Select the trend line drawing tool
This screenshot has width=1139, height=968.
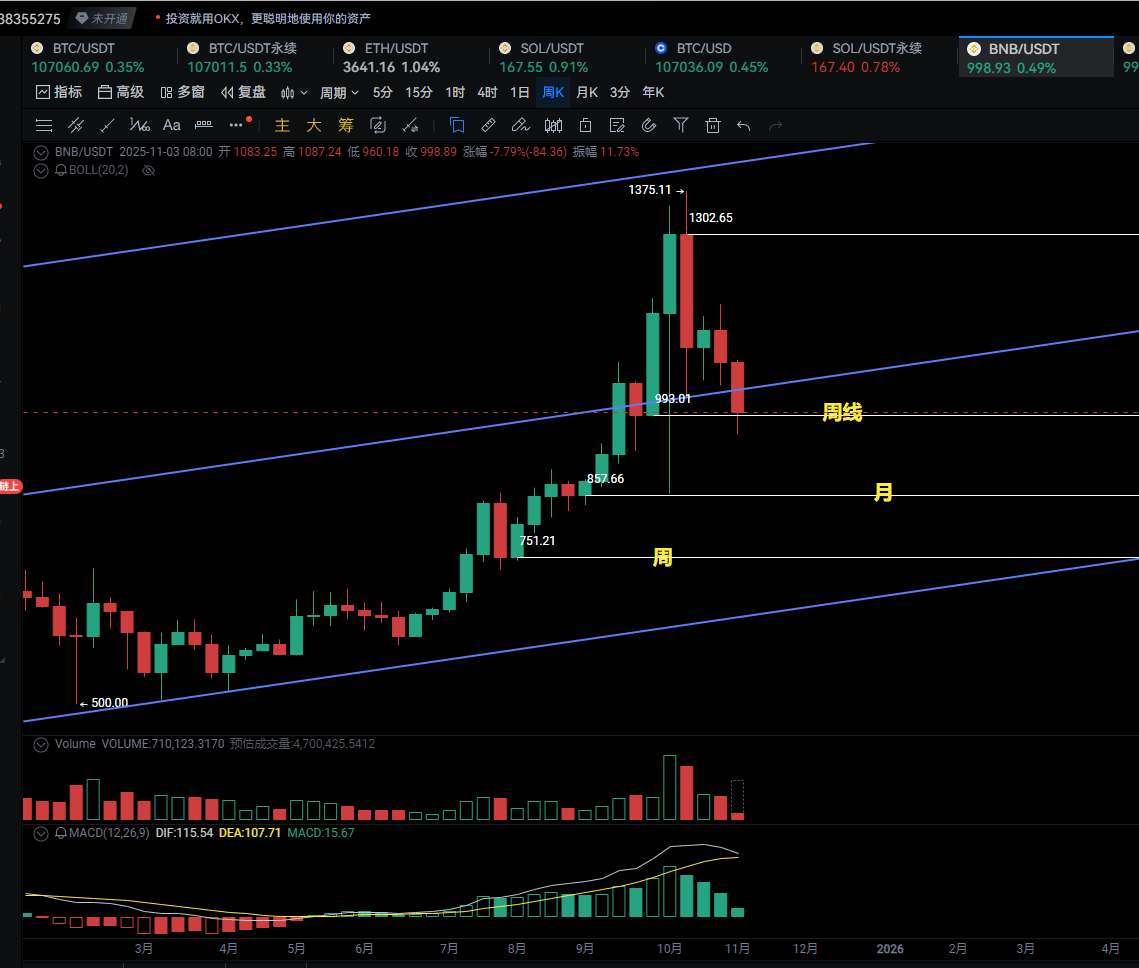coord(107,125)
